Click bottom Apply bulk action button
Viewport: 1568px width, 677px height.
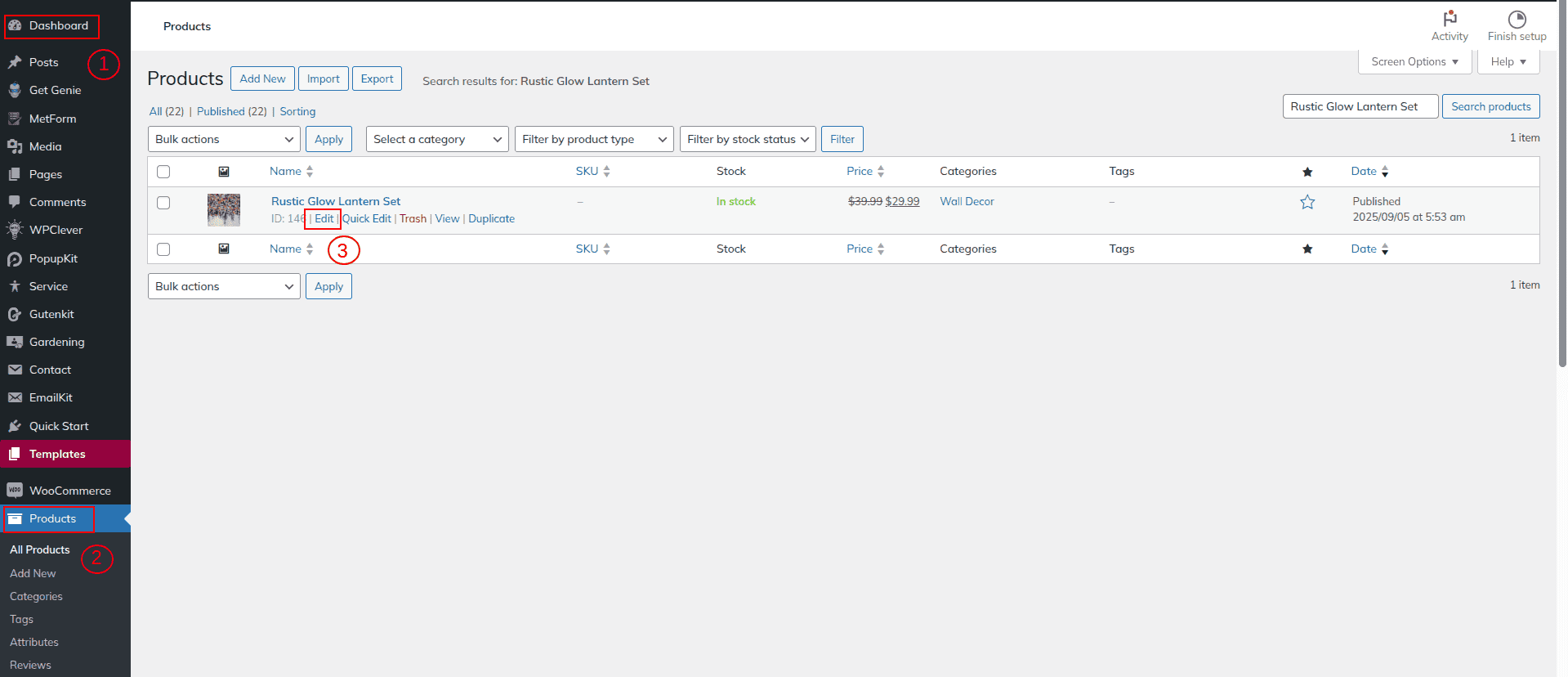(x=328, y=286)
